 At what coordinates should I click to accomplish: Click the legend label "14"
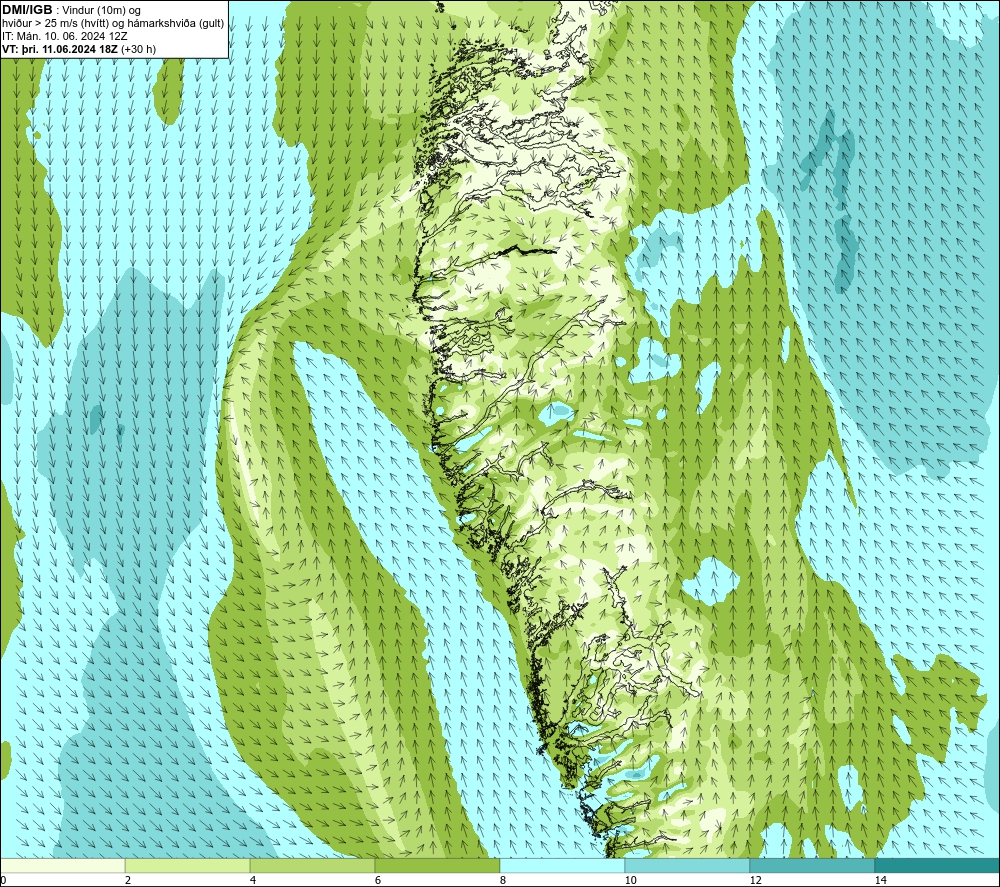[x=880, y=880]
